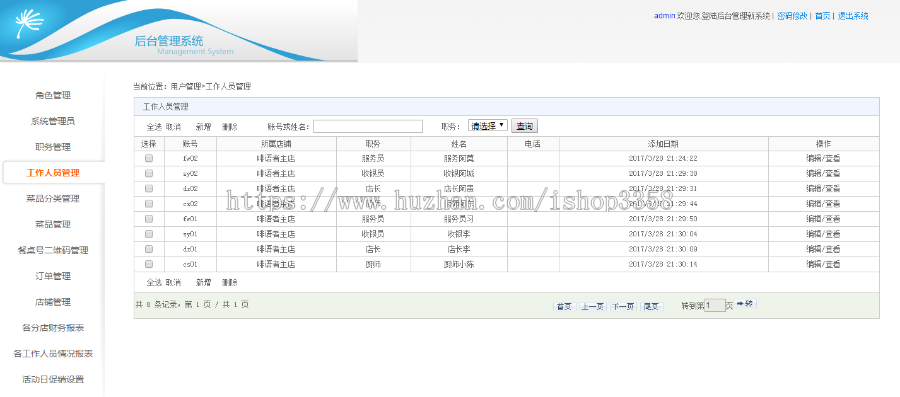900x397 pixels.
Task: Open 菜品分类管理 from the sidebar
Action: click(53, 198)
